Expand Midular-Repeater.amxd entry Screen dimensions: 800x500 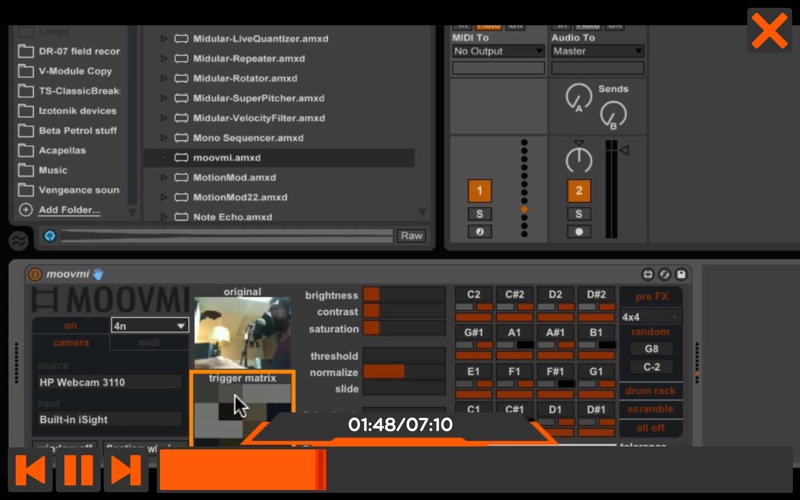tap(164, 59)
